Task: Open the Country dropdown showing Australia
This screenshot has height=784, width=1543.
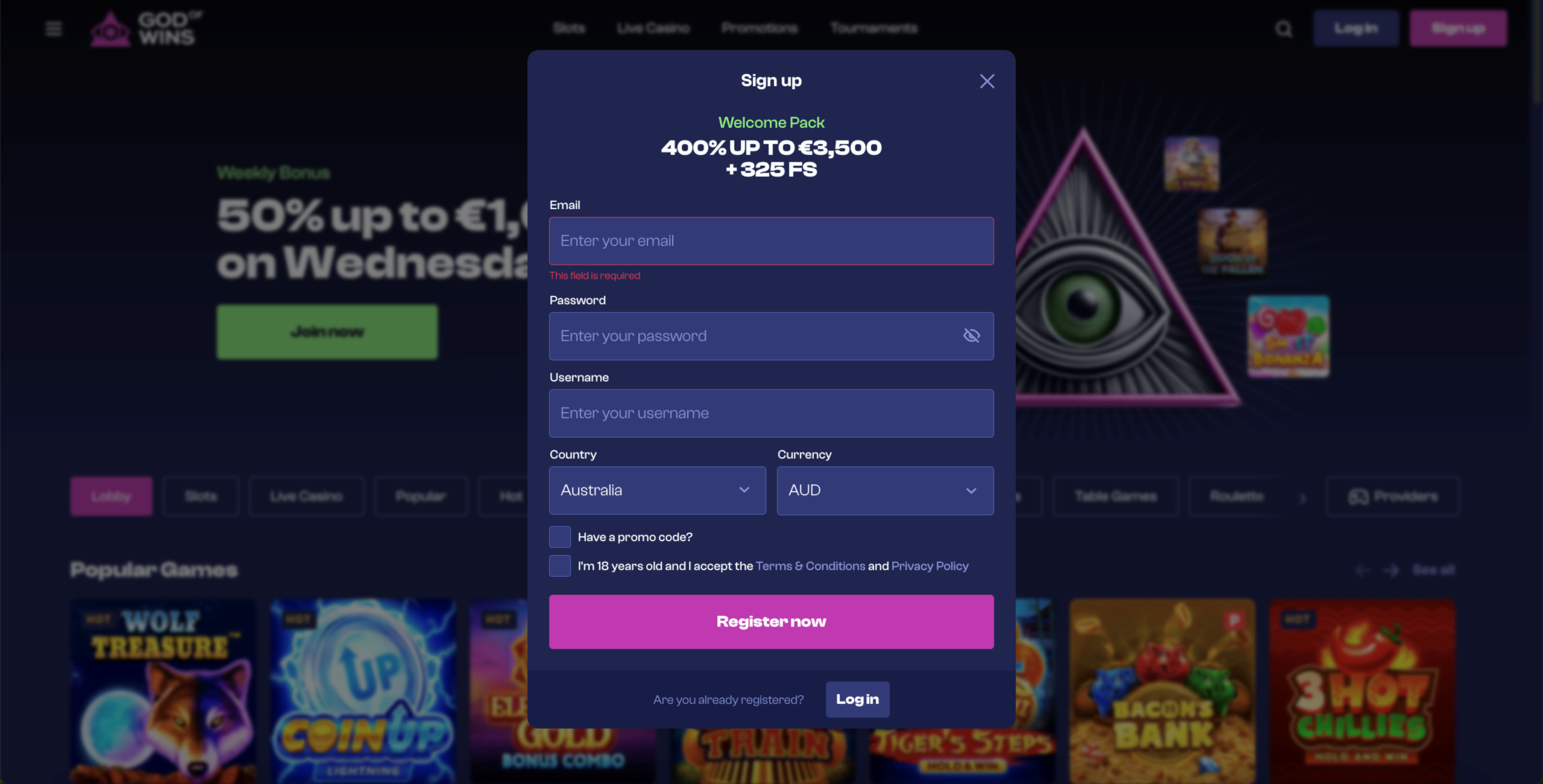Action: [658, 491]
